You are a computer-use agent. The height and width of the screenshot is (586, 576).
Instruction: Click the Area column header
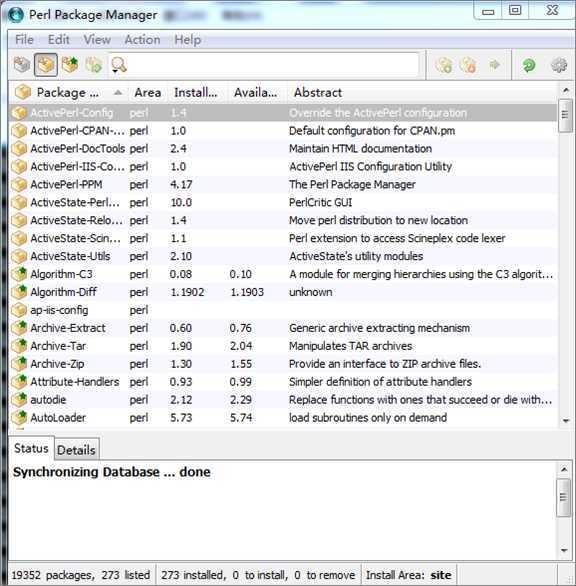148,92
